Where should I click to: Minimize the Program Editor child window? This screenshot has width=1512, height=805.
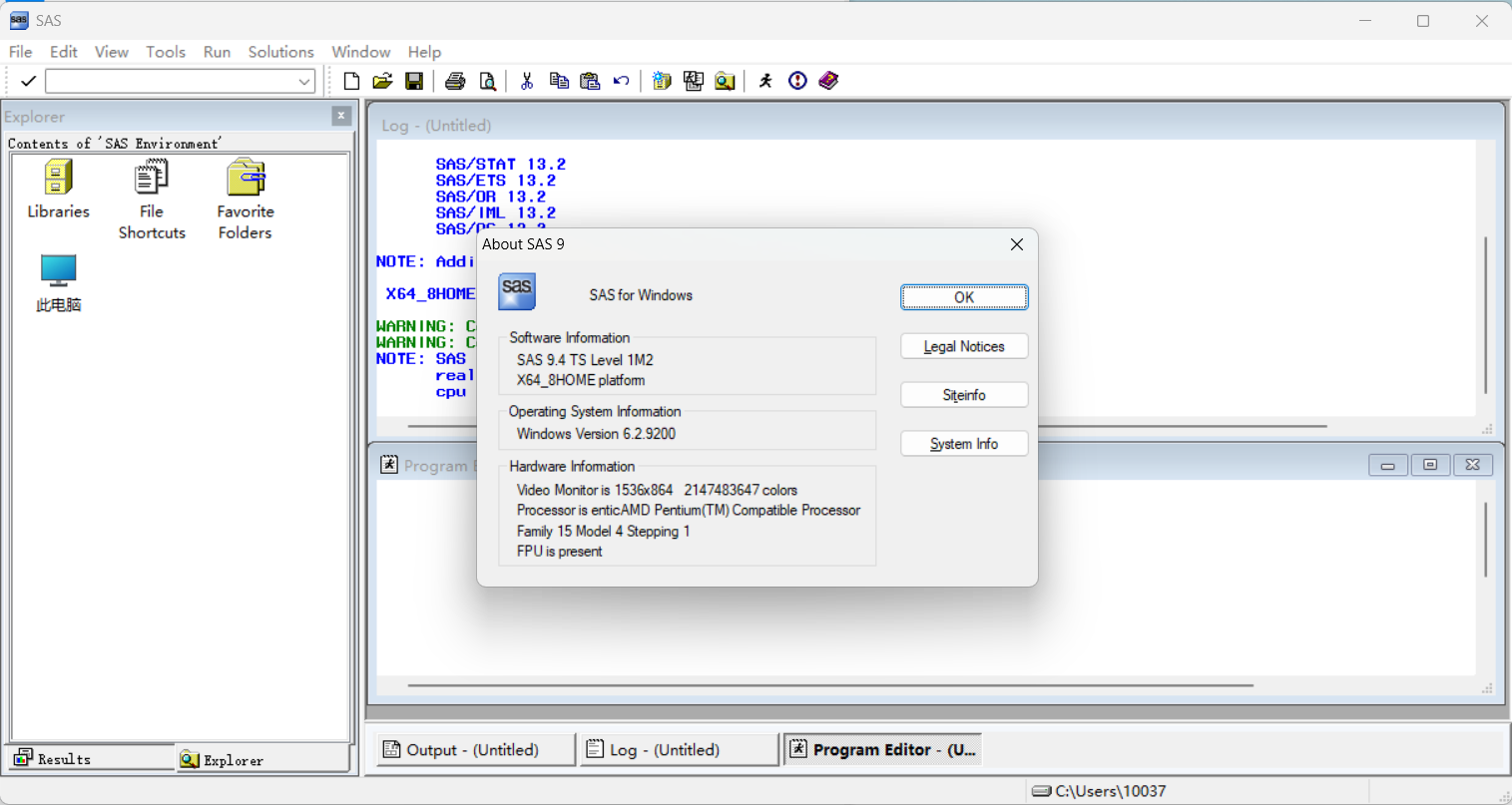tap(1387, 465)
